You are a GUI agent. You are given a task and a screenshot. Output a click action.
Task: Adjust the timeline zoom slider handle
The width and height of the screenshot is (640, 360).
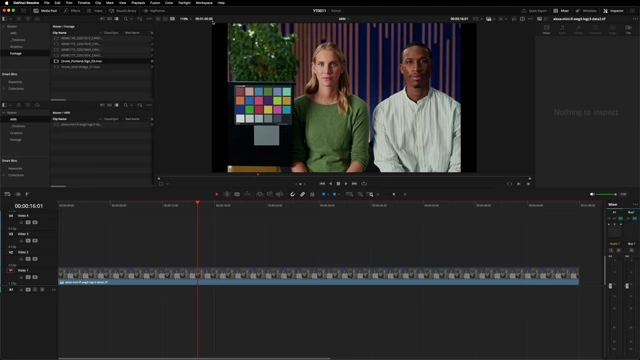coord(394,194)
